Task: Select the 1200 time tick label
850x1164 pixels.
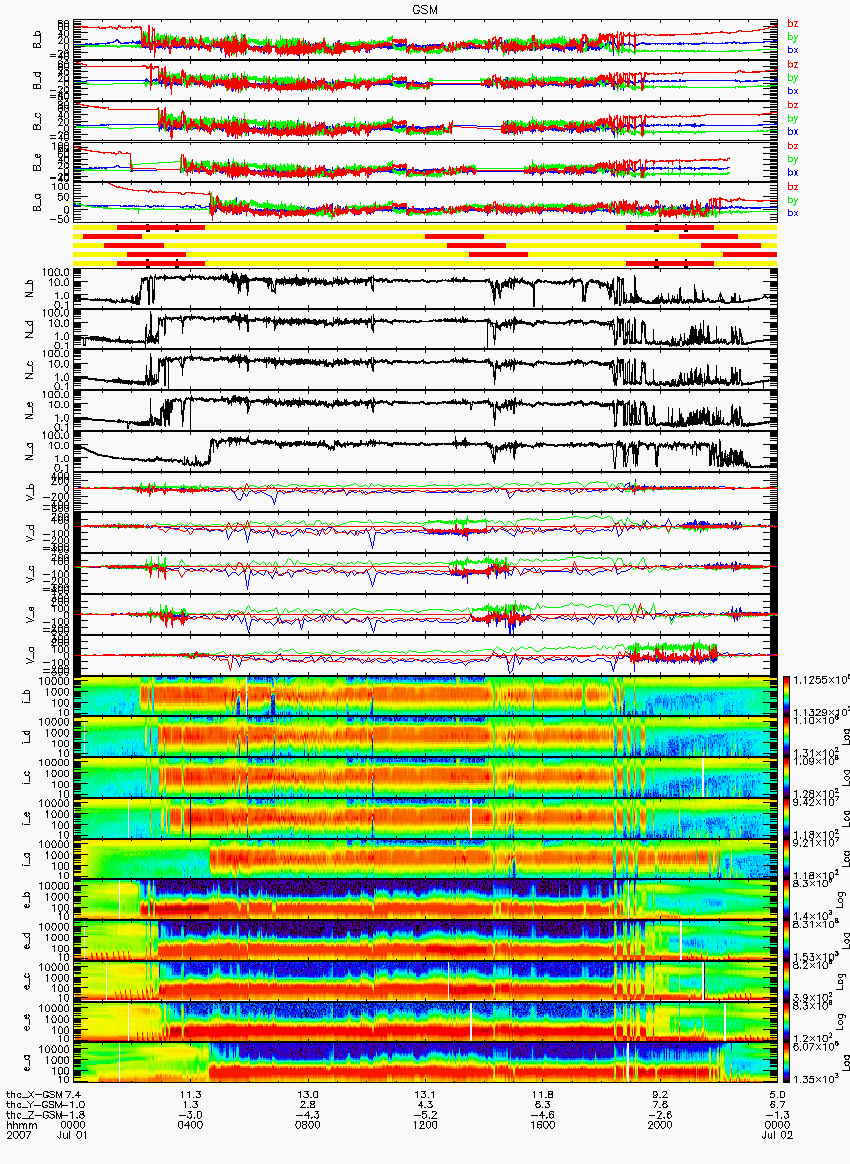Action: (425, 1125)
